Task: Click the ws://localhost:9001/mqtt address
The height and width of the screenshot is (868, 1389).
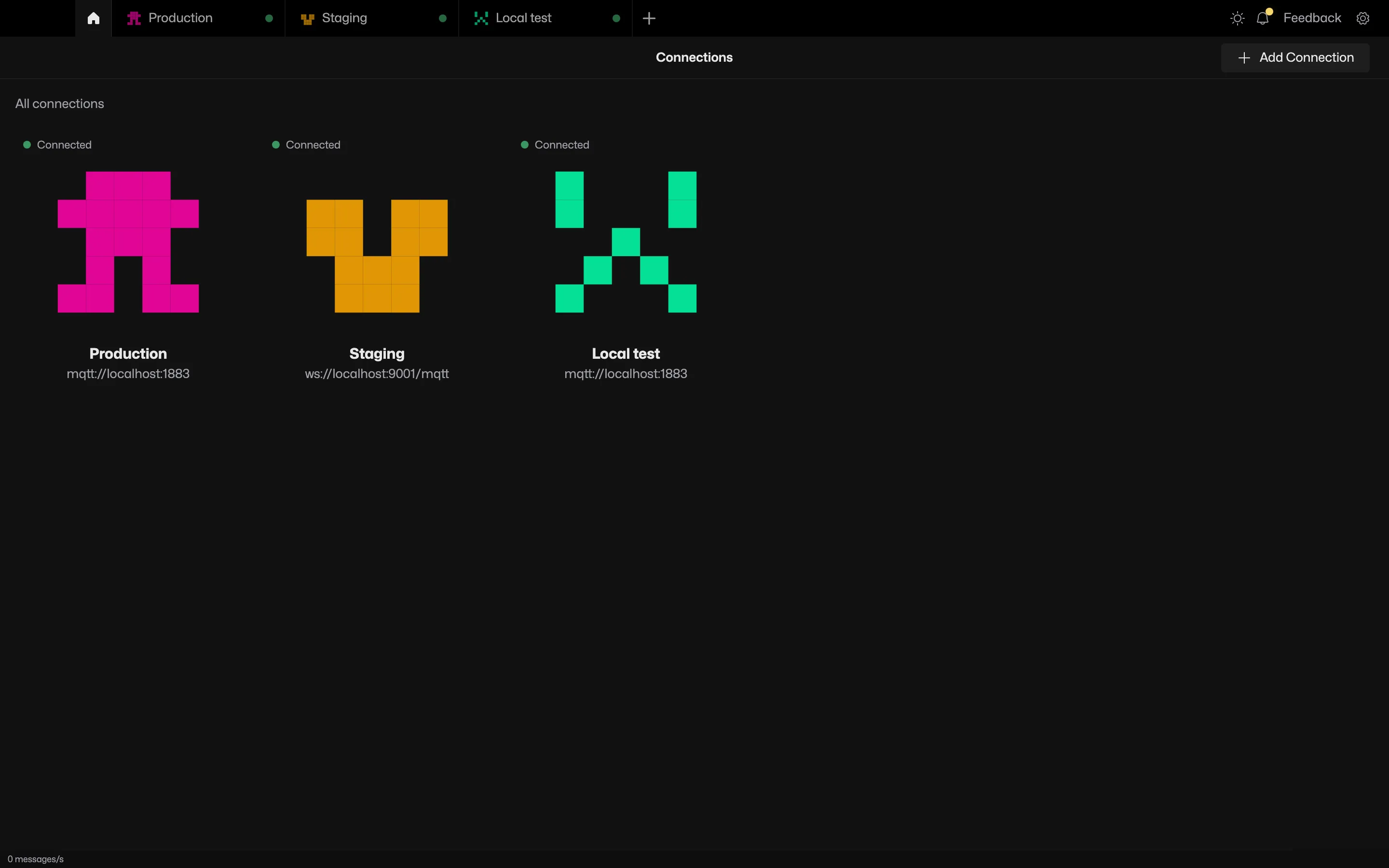Action: 377,374
